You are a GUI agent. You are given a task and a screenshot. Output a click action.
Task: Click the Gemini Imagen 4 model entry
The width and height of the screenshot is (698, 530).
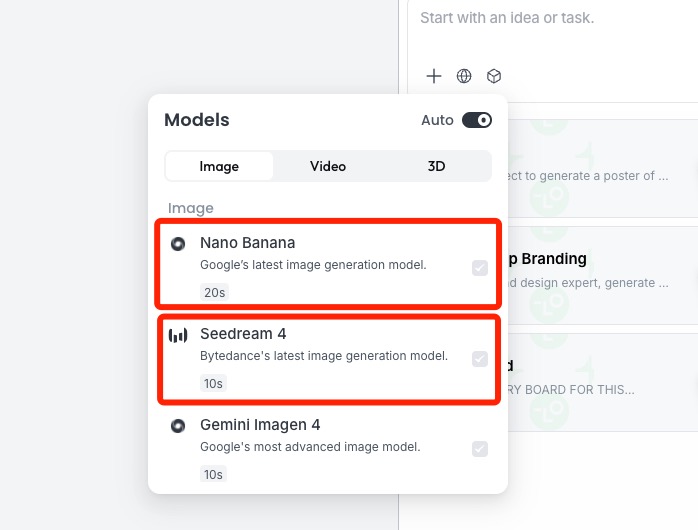tap(328, 449)
